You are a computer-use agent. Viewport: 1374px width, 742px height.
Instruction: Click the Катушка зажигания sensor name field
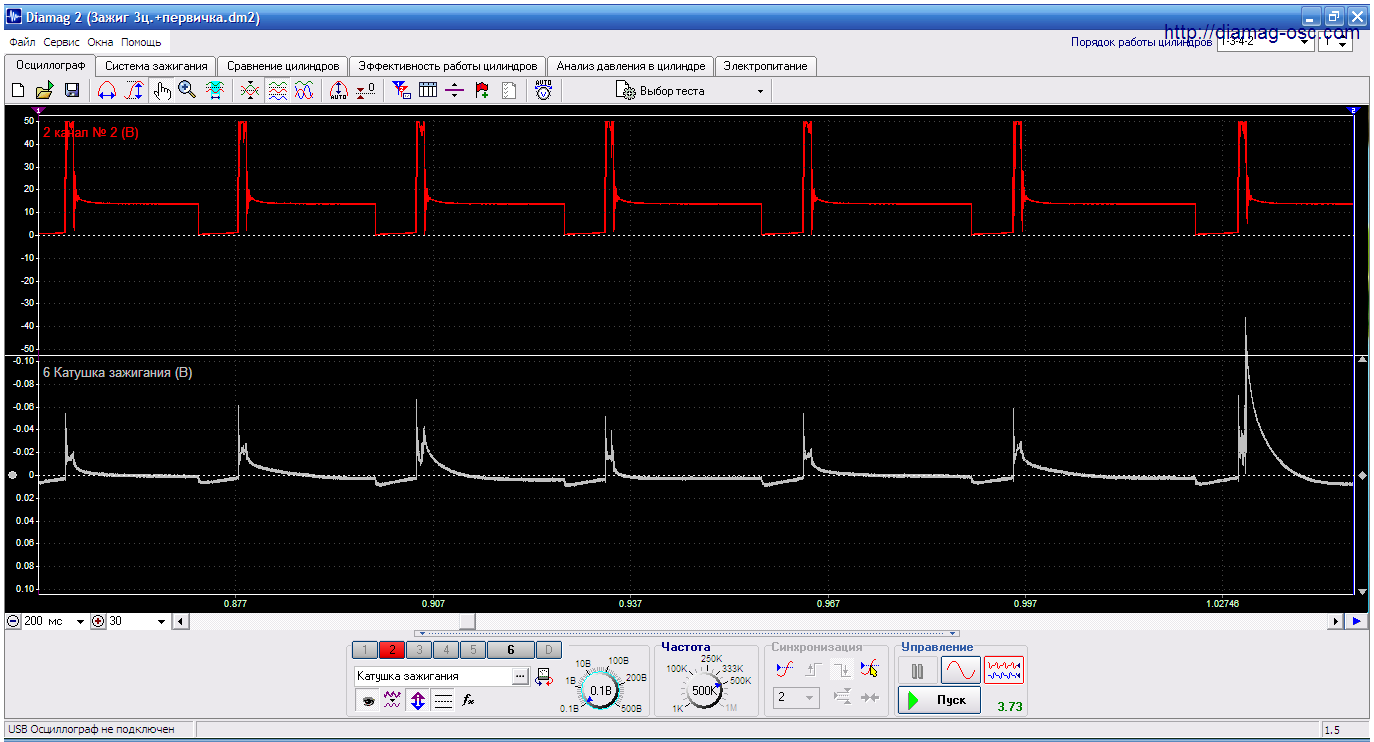point(433,677)
